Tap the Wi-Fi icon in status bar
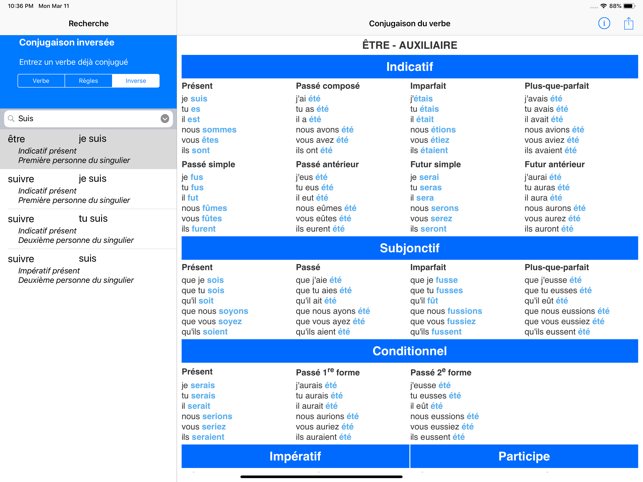Viewport: 643px width, 482px height. pos(603,6)
